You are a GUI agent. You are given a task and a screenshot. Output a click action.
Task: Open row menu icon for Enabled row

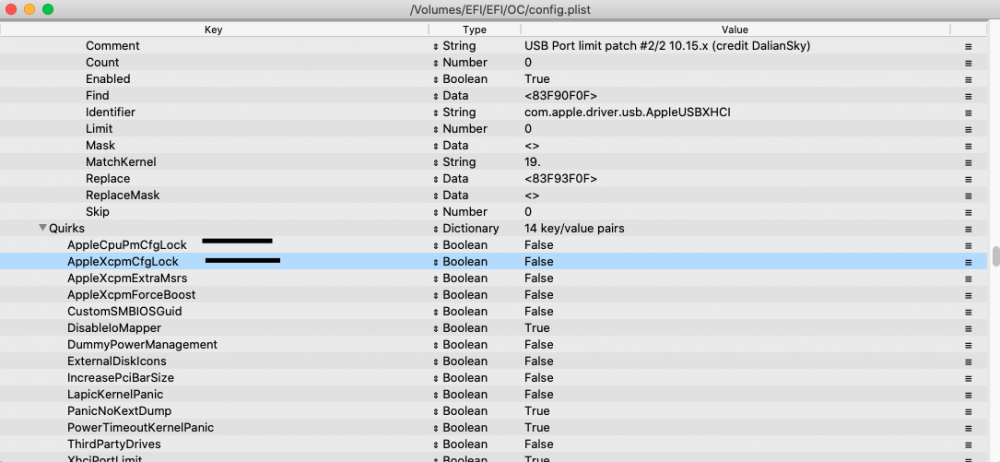[968, 80]
